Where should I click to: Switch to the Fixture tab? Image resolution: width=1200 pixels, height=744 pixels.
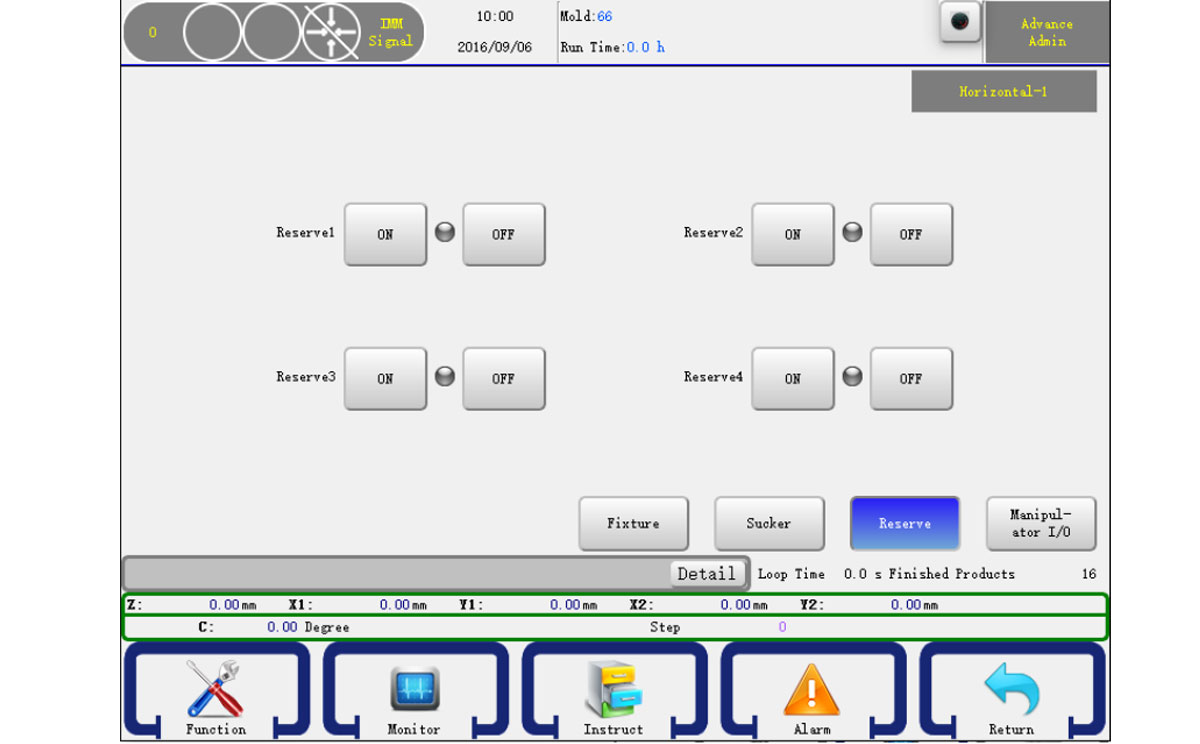(633, 523)
